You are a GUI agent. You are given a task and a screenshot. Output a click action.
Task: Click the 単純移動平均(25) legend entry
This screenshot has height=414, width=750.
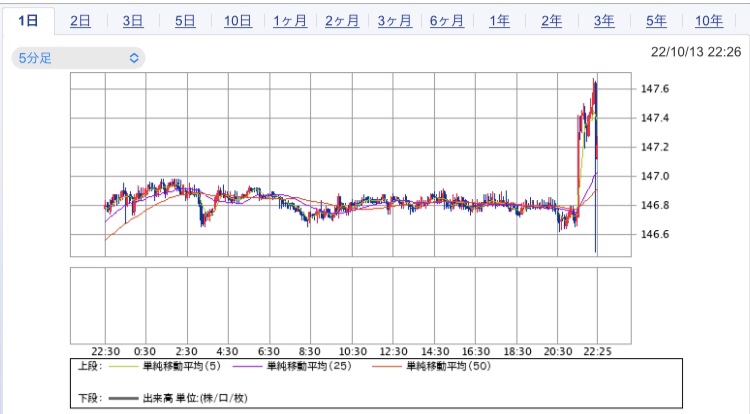pyautogui.click(x=309, y=366)
